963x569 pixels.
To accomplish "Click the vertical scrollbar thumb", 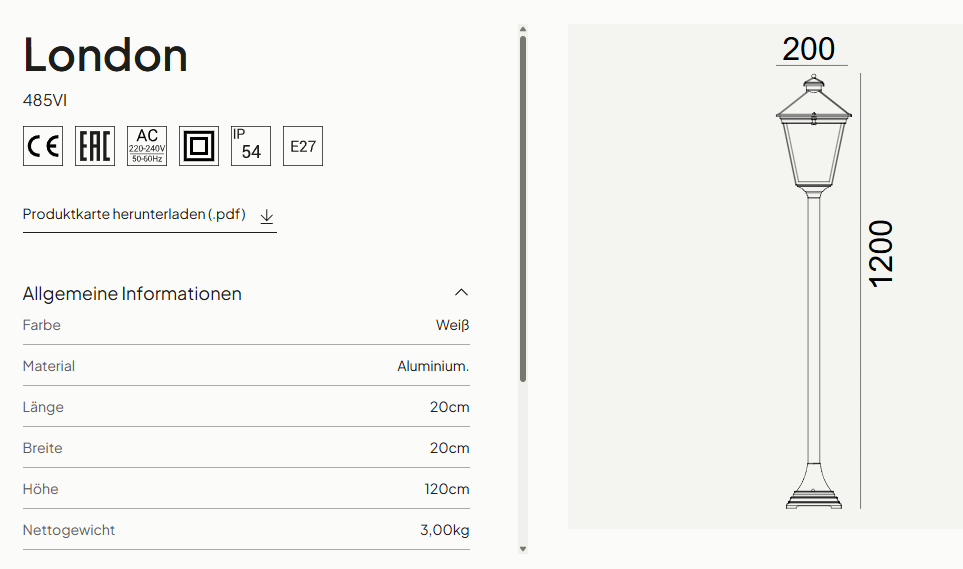I will click(523, 209).
